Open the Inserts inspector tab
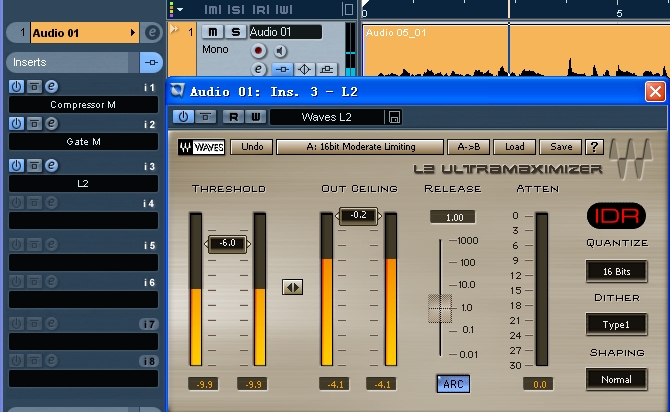 [x=68, y=62]
